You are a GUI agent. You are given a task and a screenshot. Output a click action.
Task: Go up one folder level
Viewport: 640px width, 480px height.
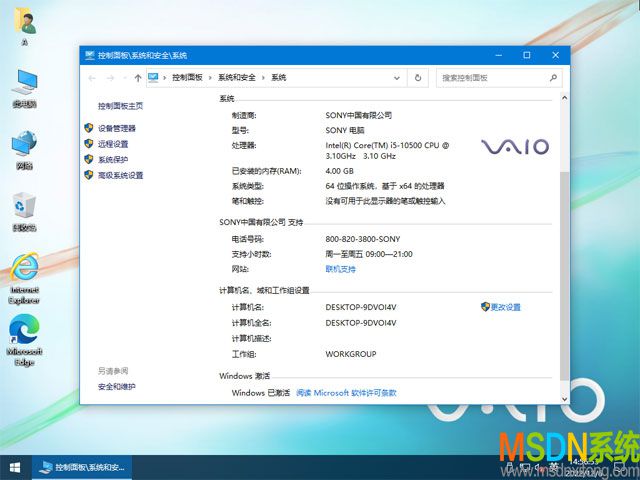click(138, 78)
